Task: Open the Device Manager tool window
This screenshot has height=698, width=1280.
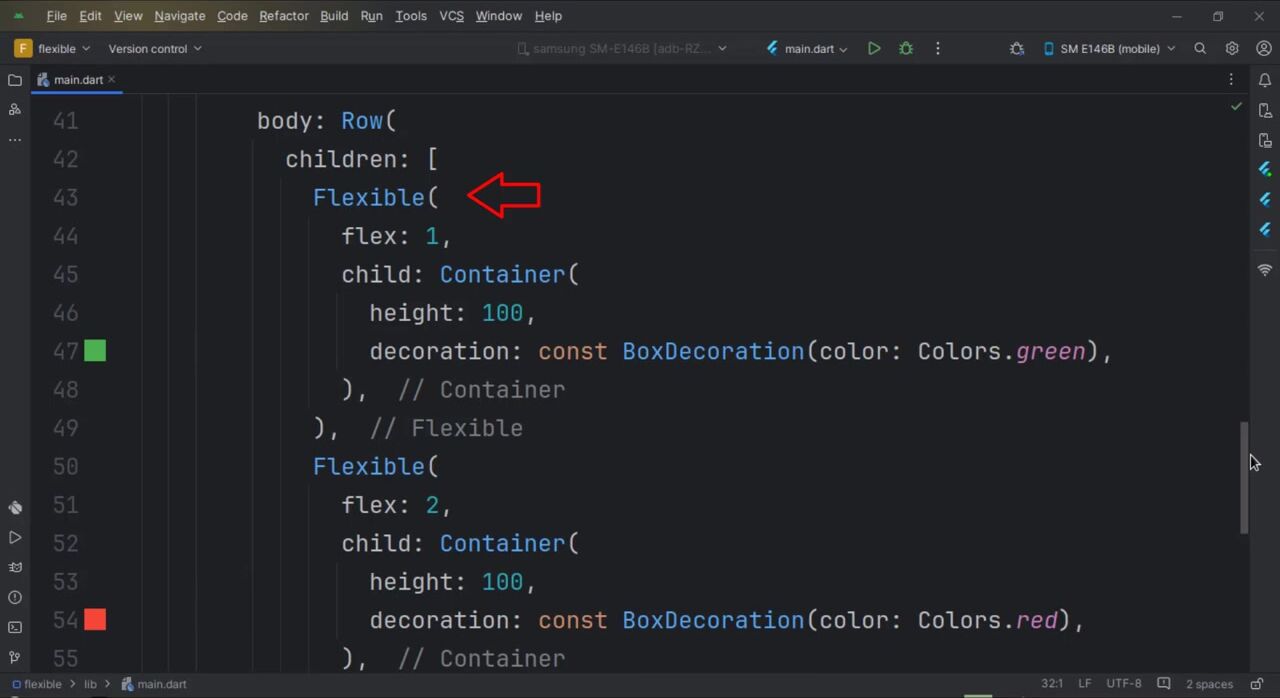Action: pyautogui.click(x=1265, y=110)
